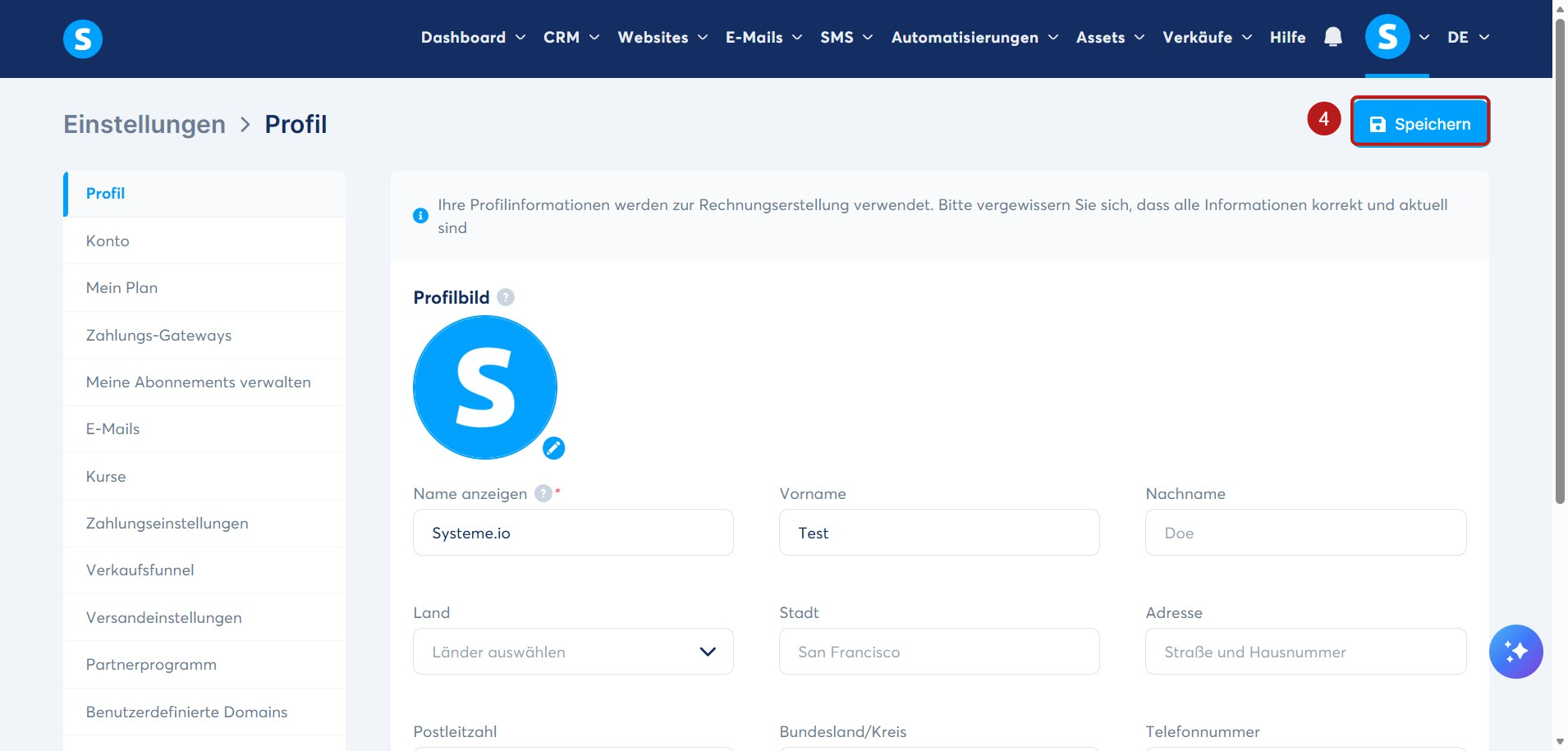Open Meine Abonnements verwalten
This screenshot has height=751, width=1568.
204,382
